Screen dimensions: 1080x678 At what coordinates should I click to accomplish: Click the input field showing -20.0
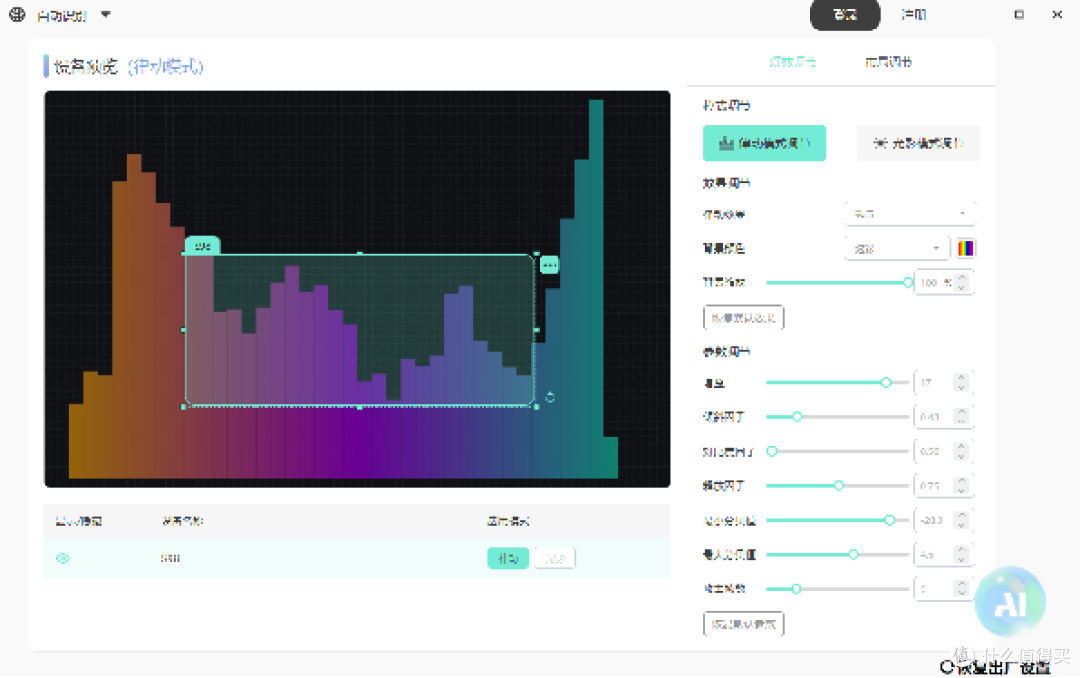(x=933, y=520)
